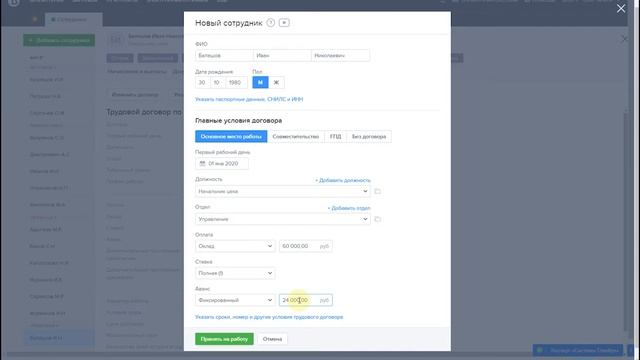The width and height of the screenshot is (640, 360).
Task: Click the first name field showing Иван
Action: pyautogui.click(x=282, y=56)
